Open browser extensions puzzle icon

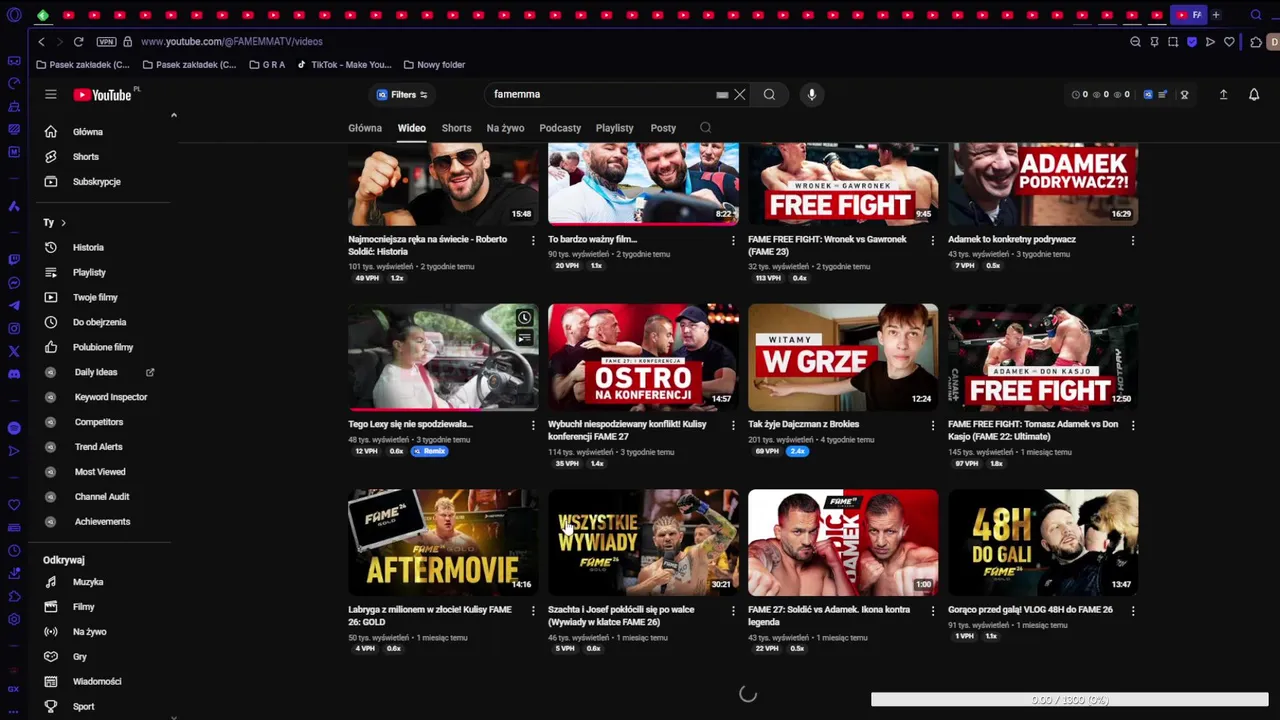pyautogui.click(x=1256, y=41)
